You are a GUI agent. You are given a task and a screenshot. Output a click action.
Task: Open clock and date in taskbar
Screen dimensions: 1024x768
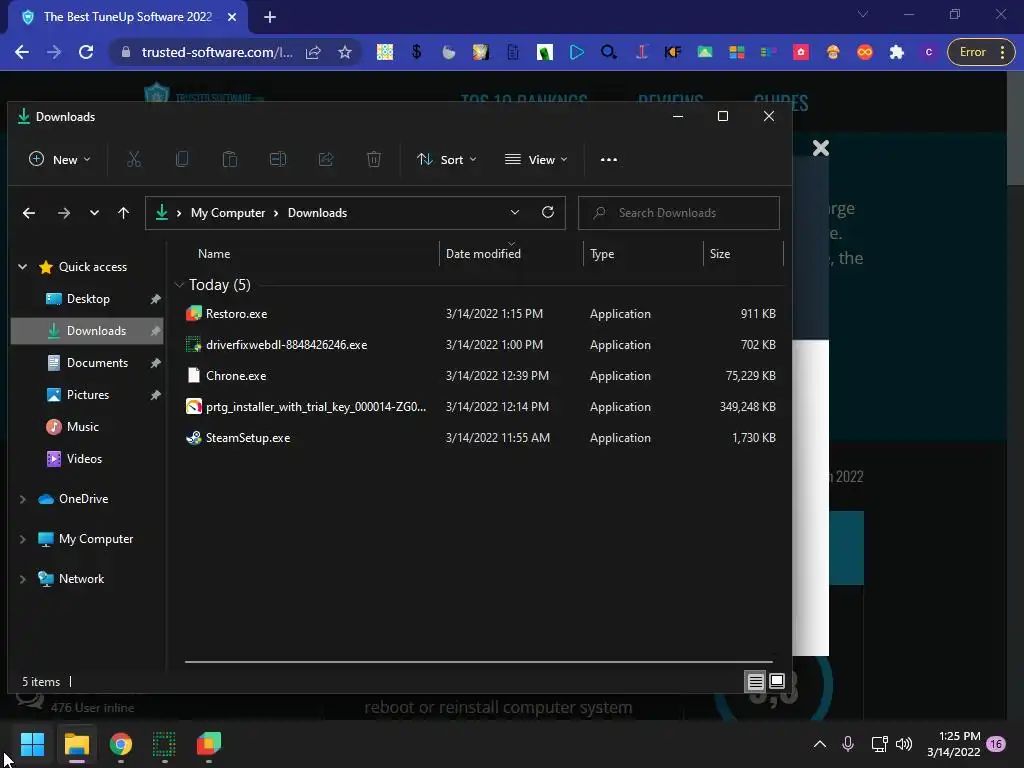tap(953, 744)
